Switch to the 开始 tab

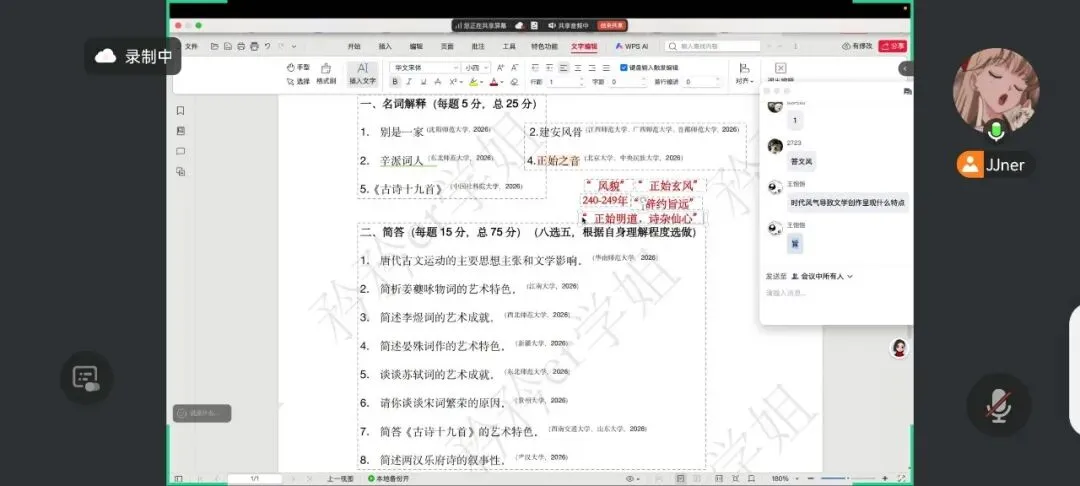click(x=354, y=46)
